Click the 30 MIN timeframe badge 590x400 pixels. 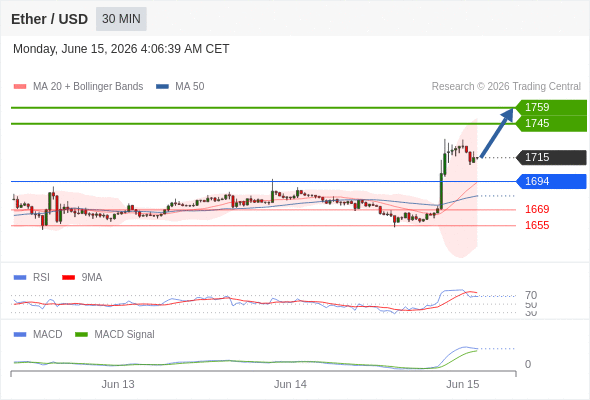(x=121, y=19)
